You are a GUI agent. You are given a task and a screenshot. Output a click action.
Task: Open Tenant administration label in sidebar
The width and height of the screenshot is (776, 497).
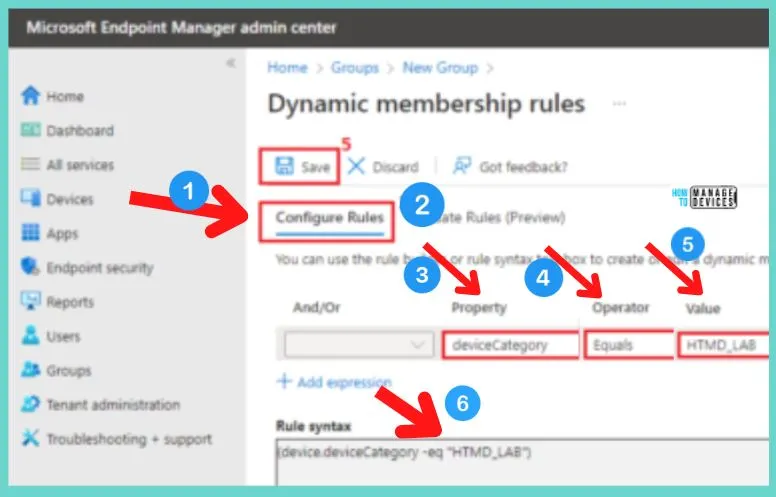pos(113,405)
